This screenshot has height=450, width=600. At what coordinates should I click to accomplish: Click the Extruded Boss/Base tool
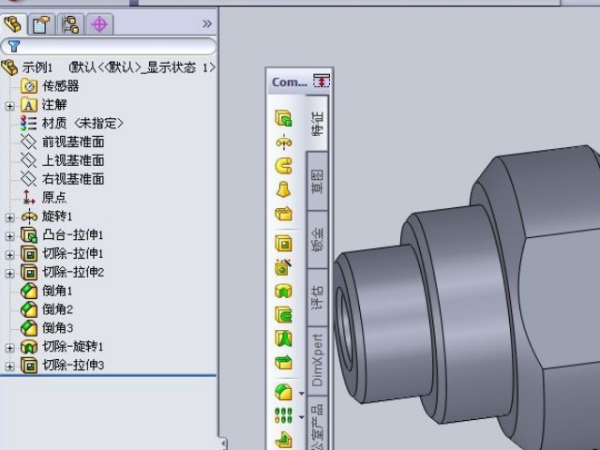coord(284,118)
